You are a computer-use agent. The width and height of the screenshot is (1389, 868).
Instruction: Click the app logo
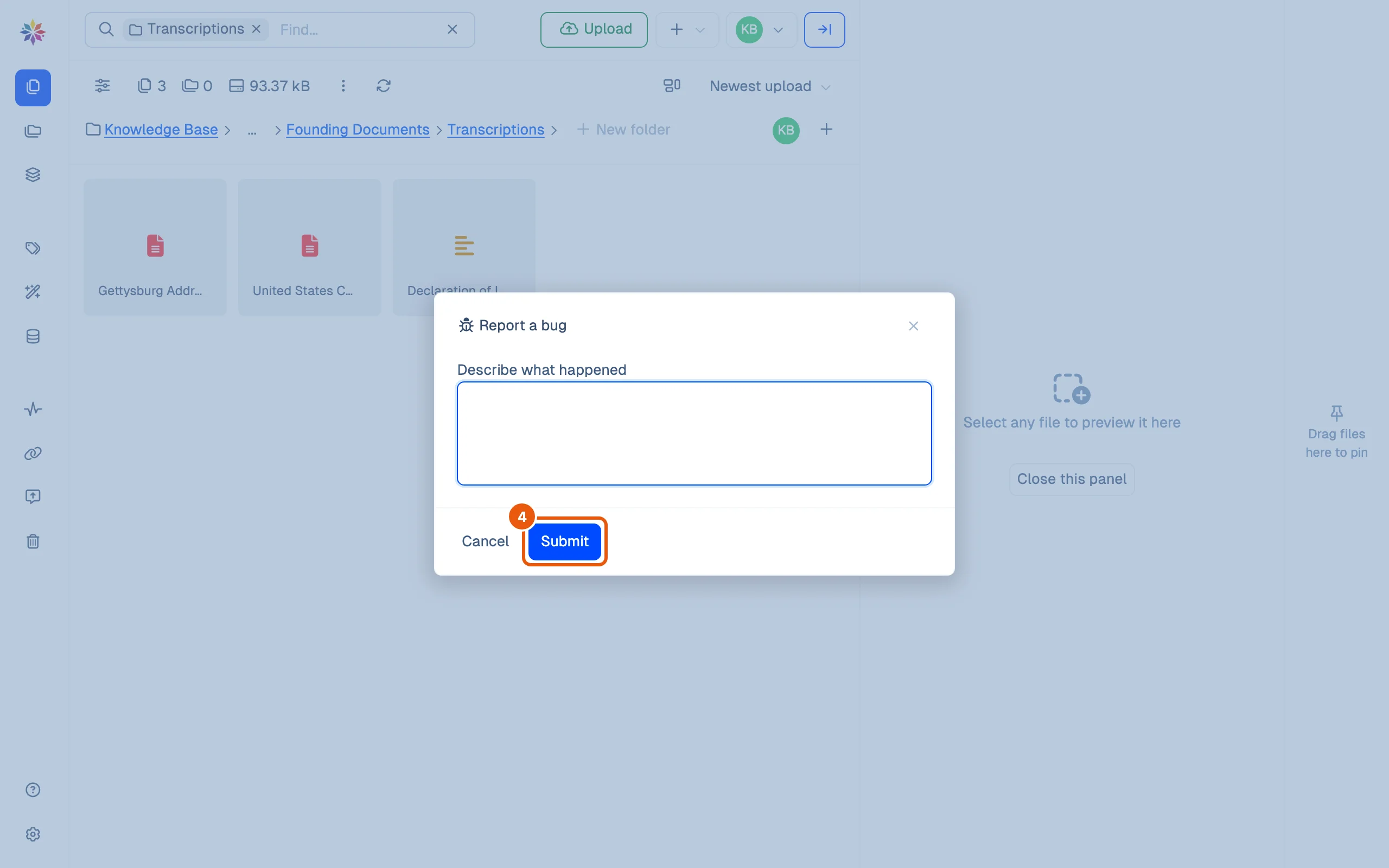tap(33, 32)
